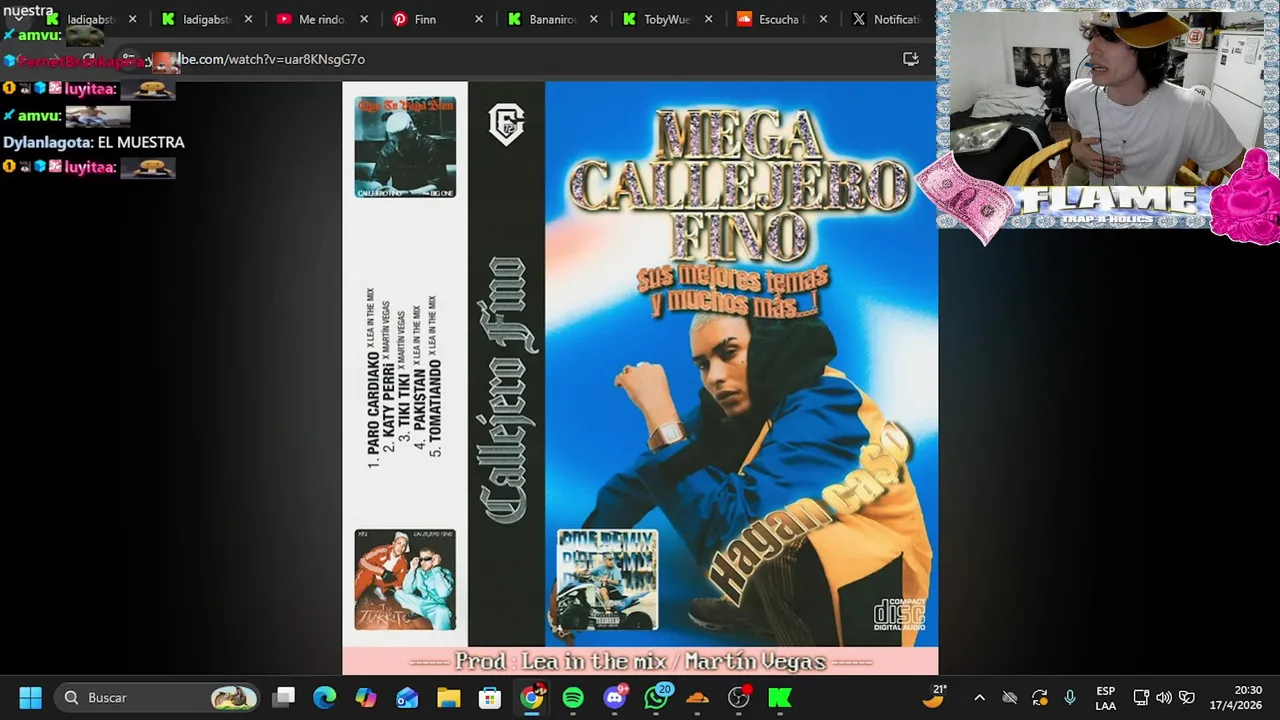Image resolution: width=1280 pixels, height=720 pixels.
Task: Click the Buscar search box on the taskbar
Action: (157, 697)
